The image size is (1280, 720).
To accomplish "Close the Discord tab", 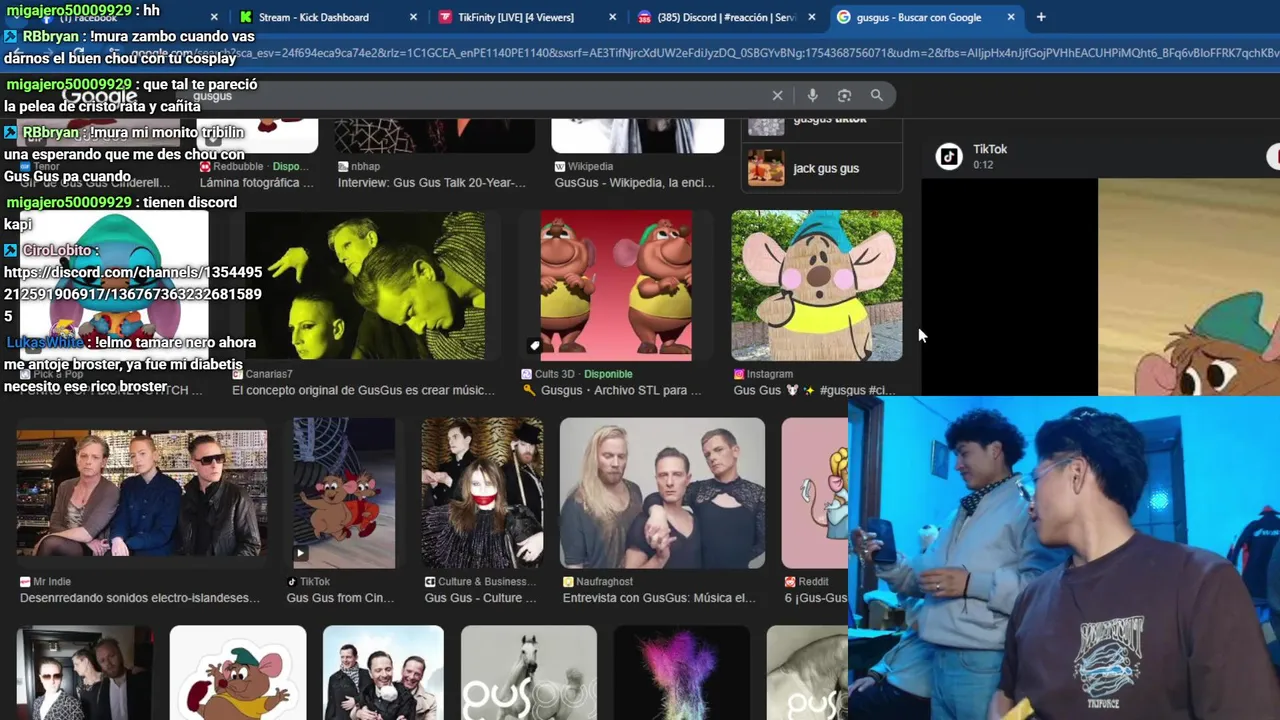I will click(811, 17).
